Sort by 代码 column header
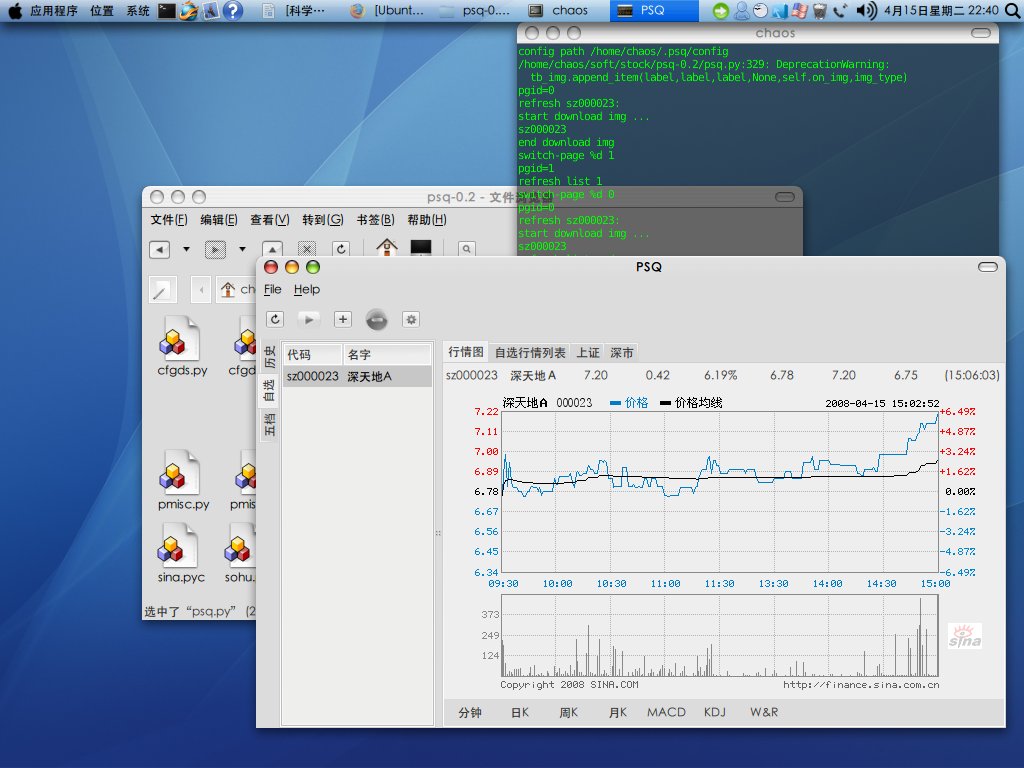This screenshot has width=1024, height=768. point(312,355)
